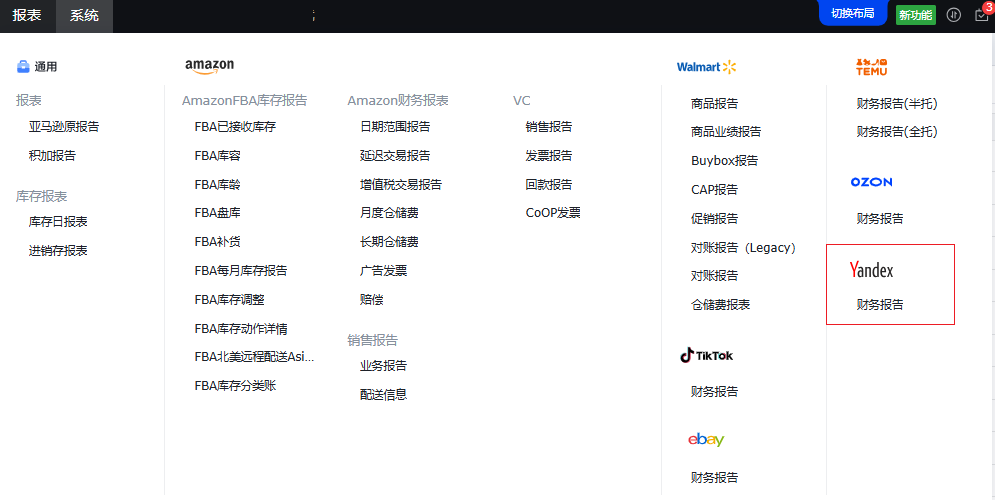Open VC 销售报告
The image size is (995, 500).
(549, 127)
